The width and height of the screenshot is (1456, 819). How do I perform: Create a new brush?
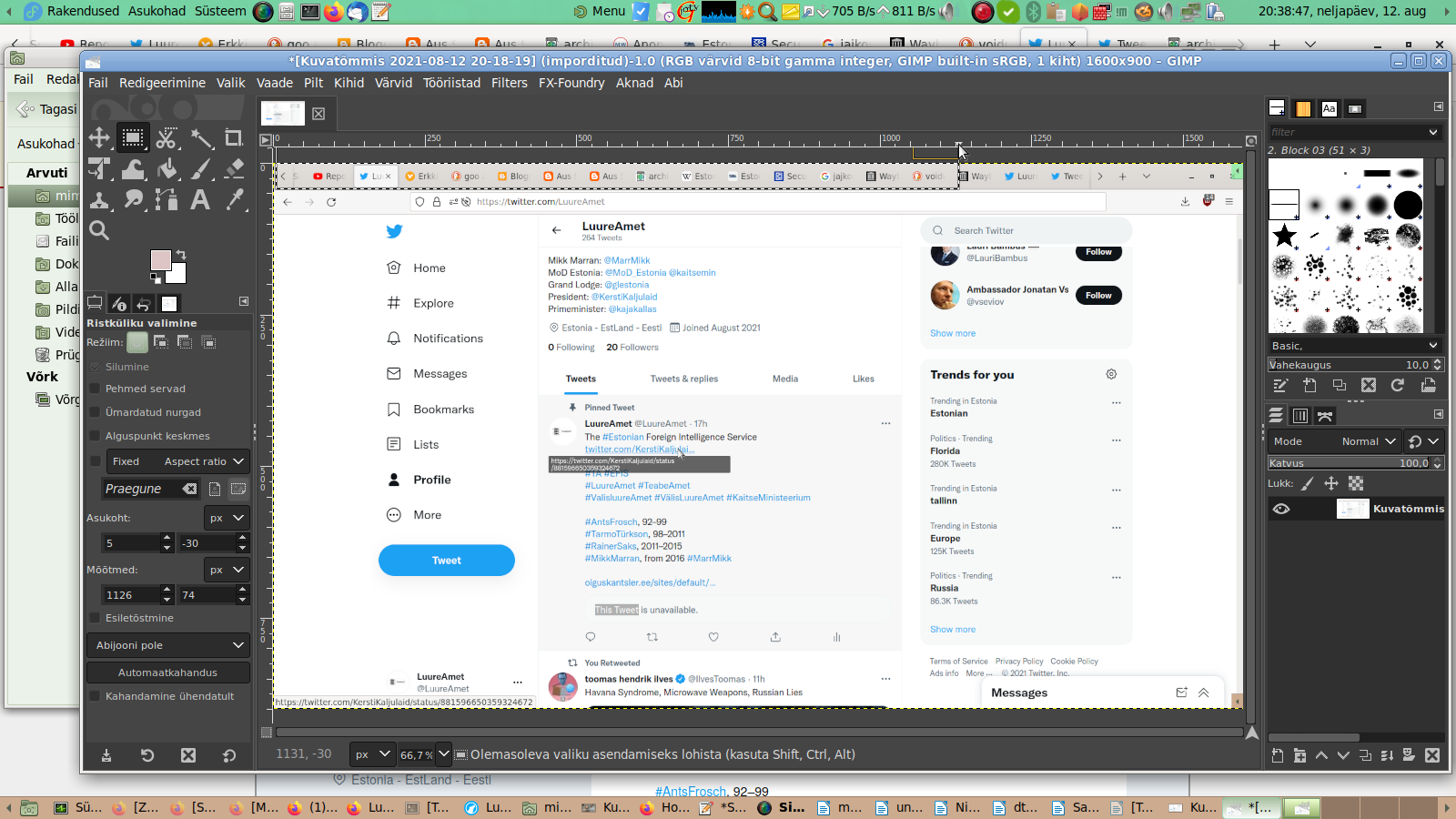(1309, 386)
